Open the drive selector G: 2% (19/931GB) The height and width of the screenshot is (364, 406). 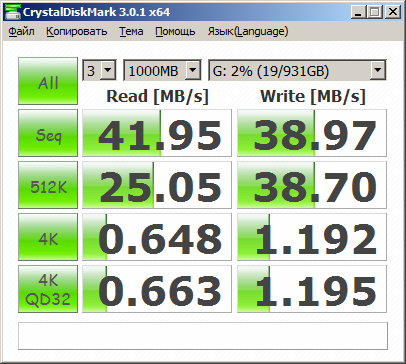coord(297,70)
